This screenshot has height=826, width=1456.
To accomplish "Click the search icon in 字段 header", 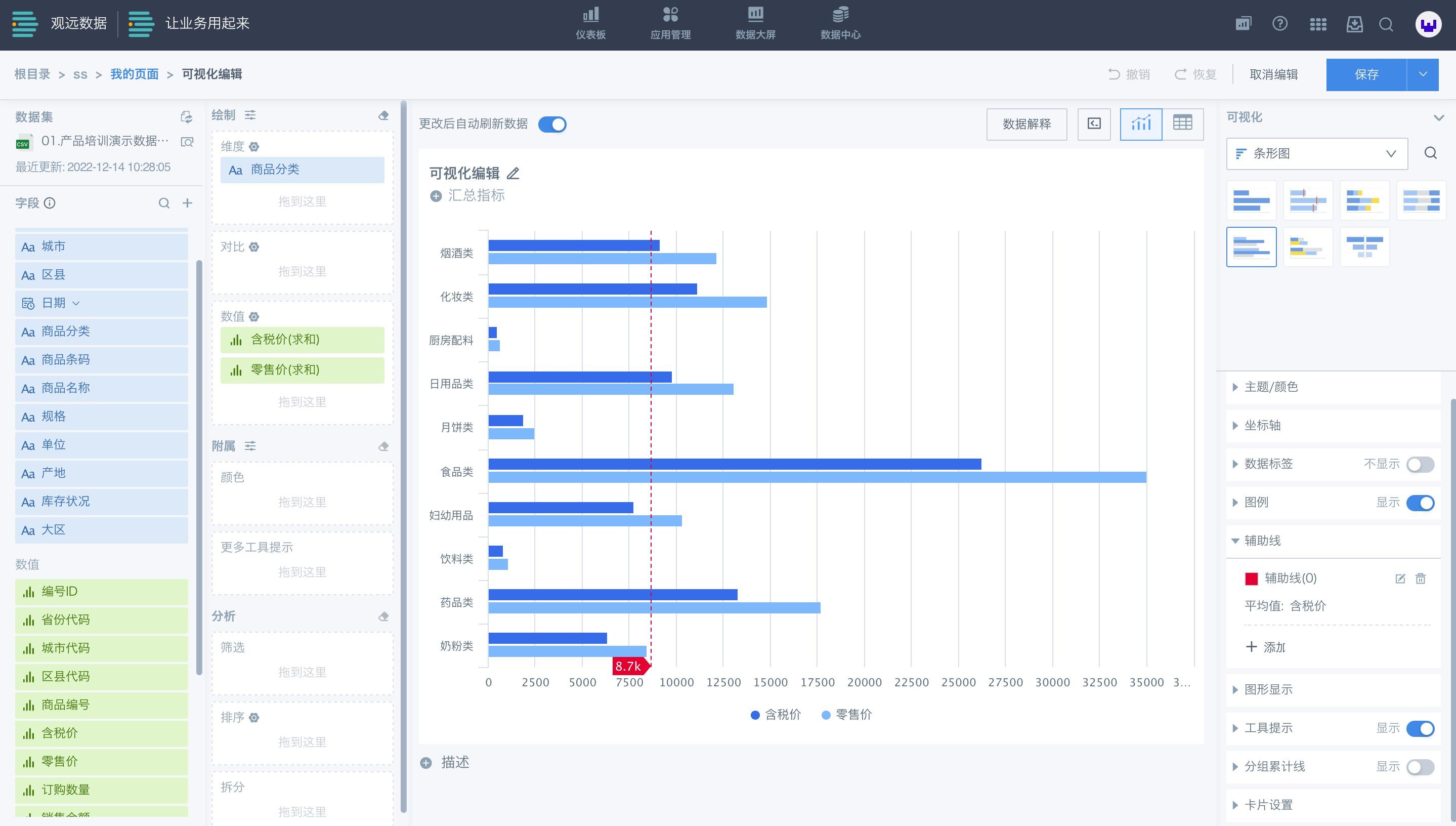I will click(164, 203).
